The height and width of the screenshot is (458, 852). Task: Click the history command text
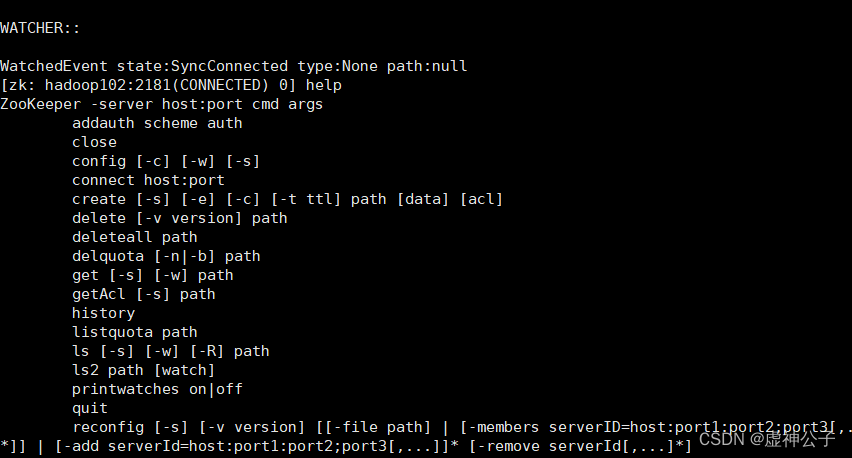pyautogui.click(x=103, y=313)
